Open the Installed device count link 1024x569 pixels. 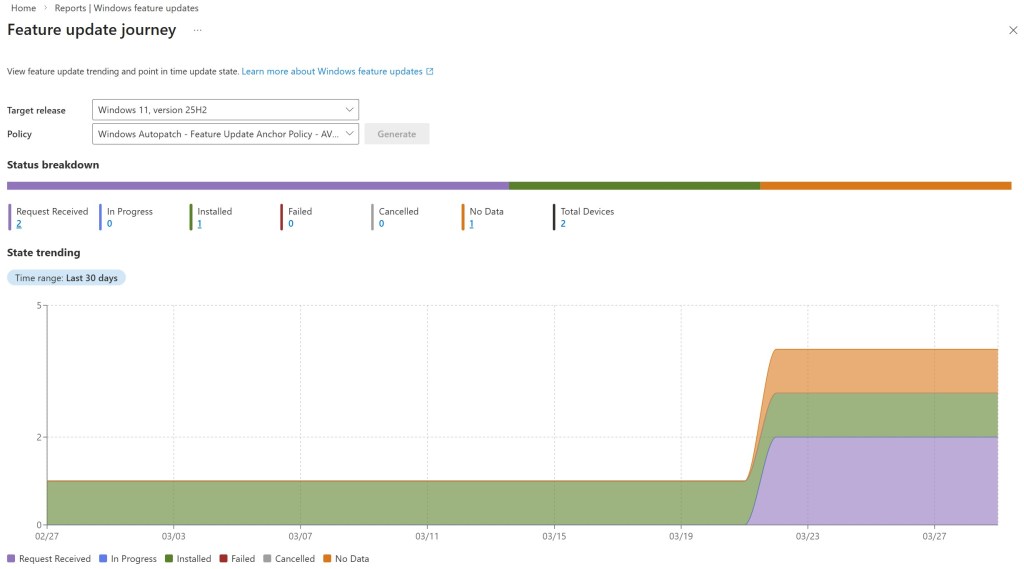[199, 224]
